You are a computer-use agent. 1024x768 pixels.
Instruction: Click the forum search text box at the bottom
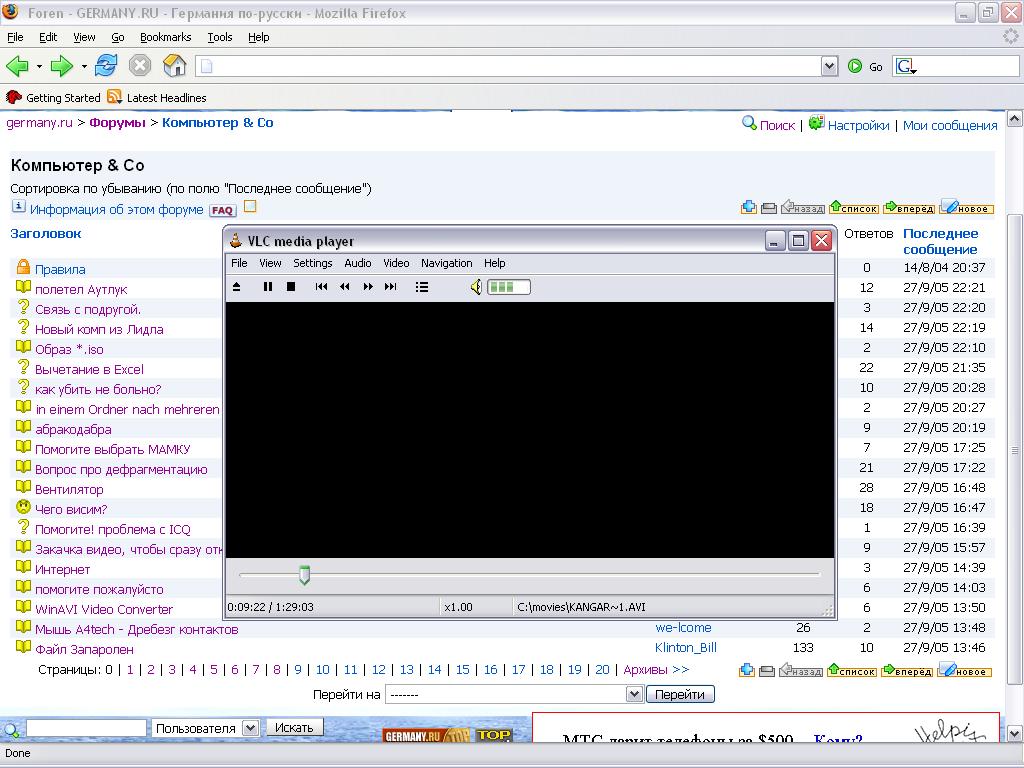(x=86, y=728)
